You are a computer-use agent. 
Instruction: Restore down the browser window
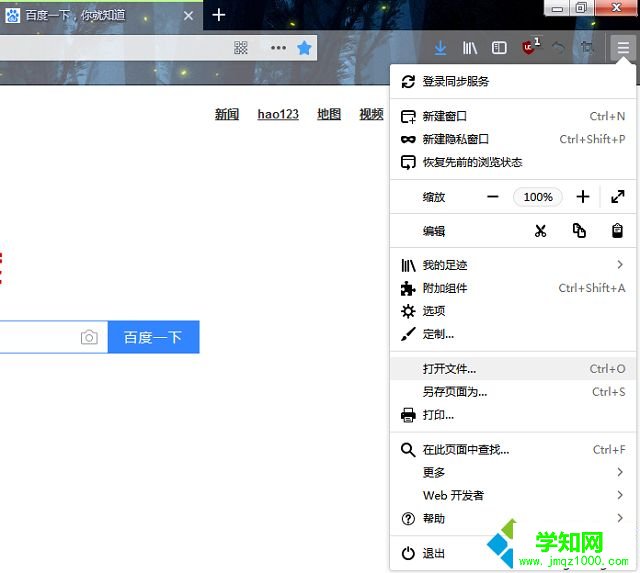[581, 8]
